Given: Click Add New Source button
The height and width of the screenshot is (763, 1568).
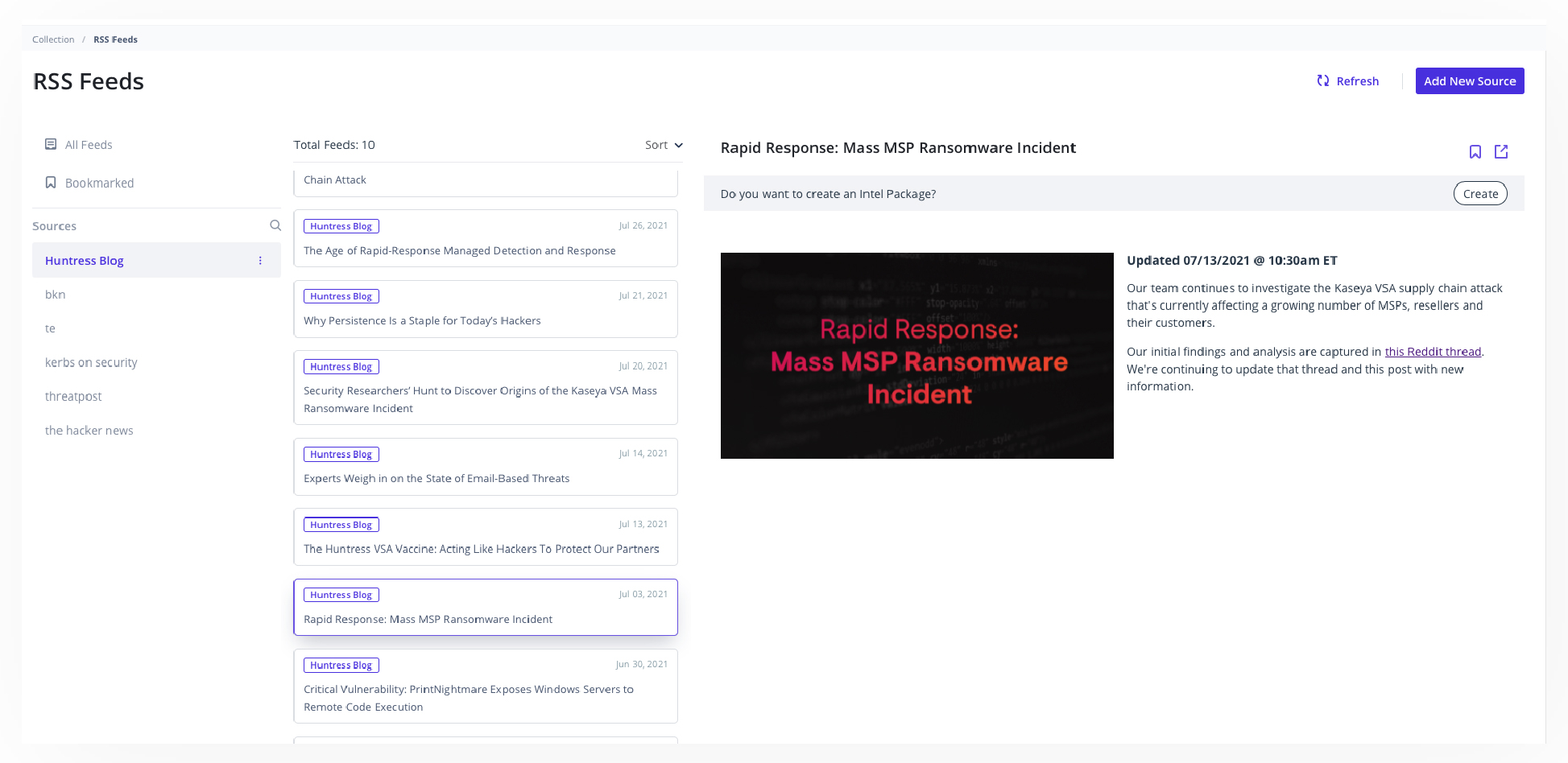Looking at the screenshot, I should tap(1470, 80).
